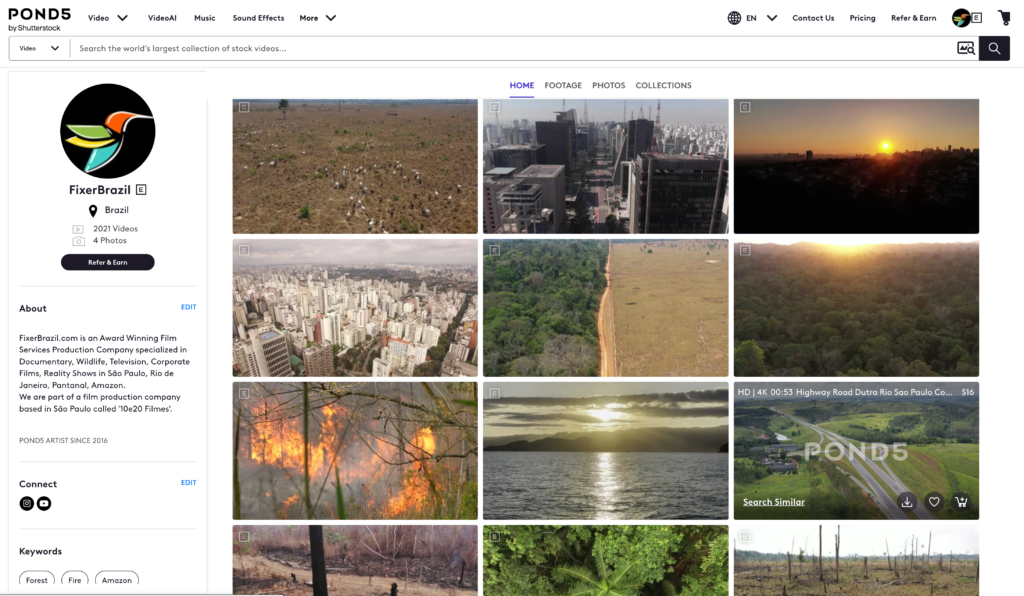Image resolution: width=1024 pixels, height=596 pixels.
Task: Favorite the Highway Road Dutra clip
Action: pos(934,501)
